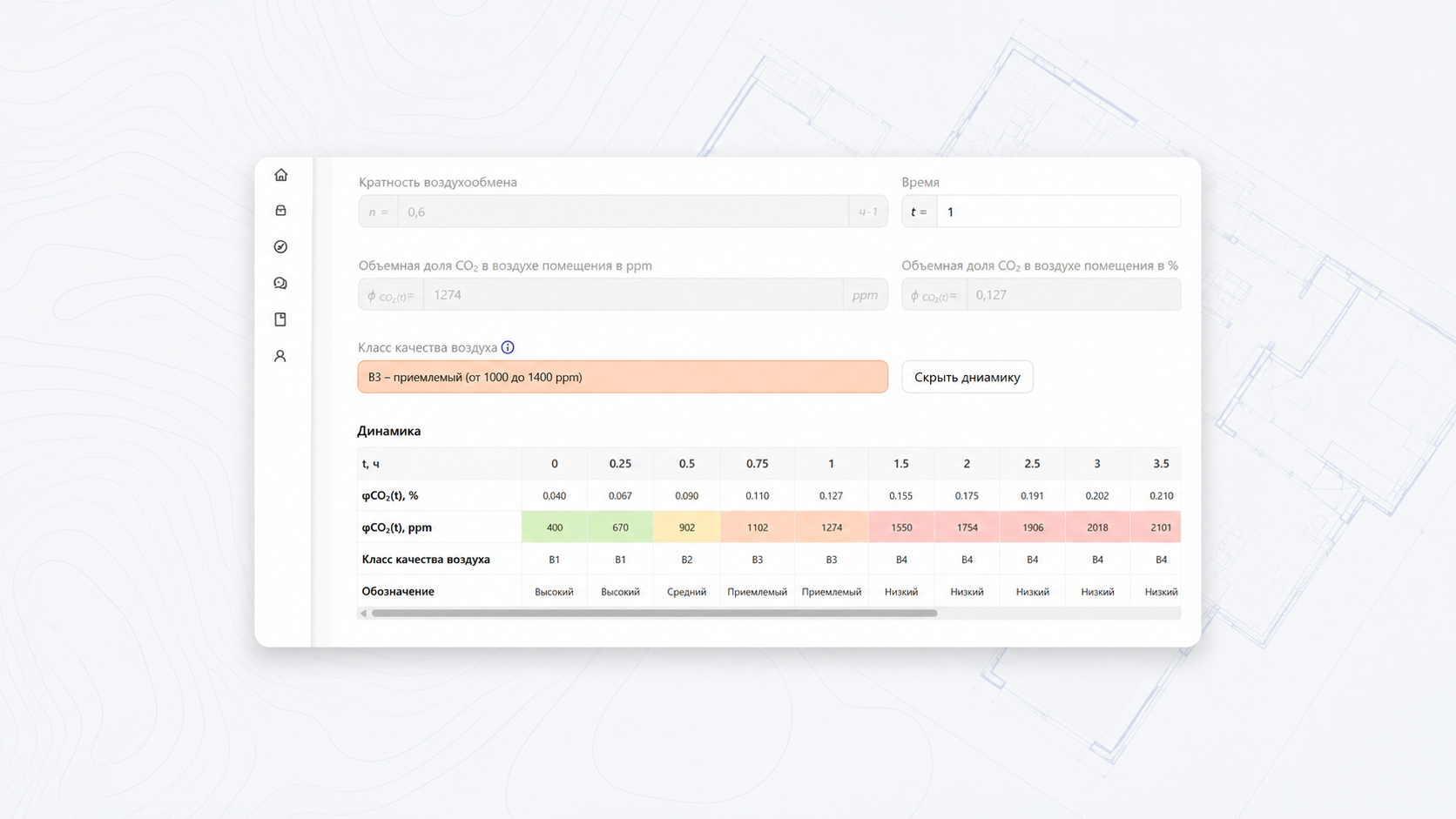Select the red 2101 ppm cell
This screenshot has width=1456, height=819.
[x=1156, y=527]
